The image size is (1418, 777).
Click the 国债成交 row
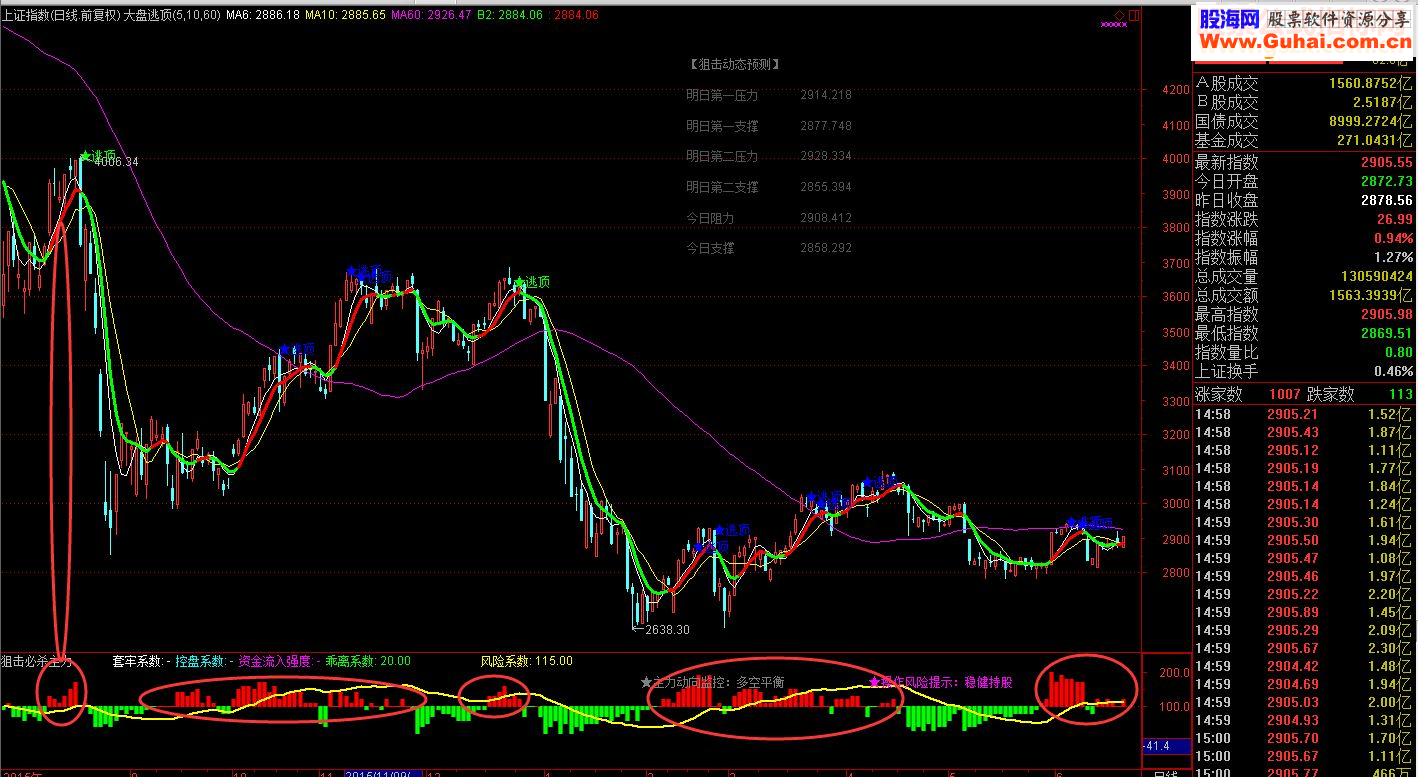(1304, 121)
